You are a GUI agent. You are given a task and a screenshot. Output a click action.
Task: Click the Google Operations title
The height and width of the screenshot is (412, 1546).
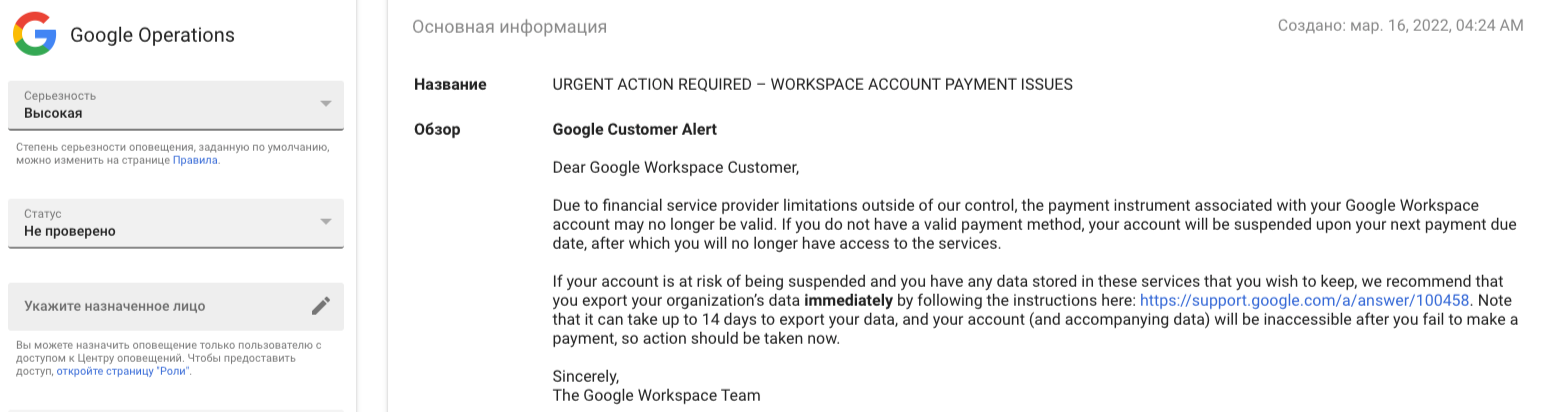point(152,35)
